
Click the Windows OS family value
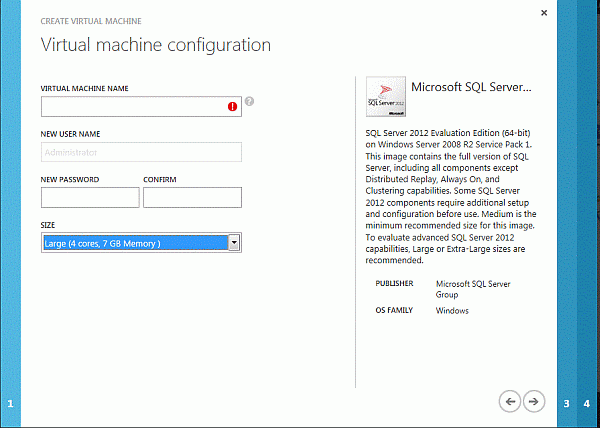(x=452, y=311)
